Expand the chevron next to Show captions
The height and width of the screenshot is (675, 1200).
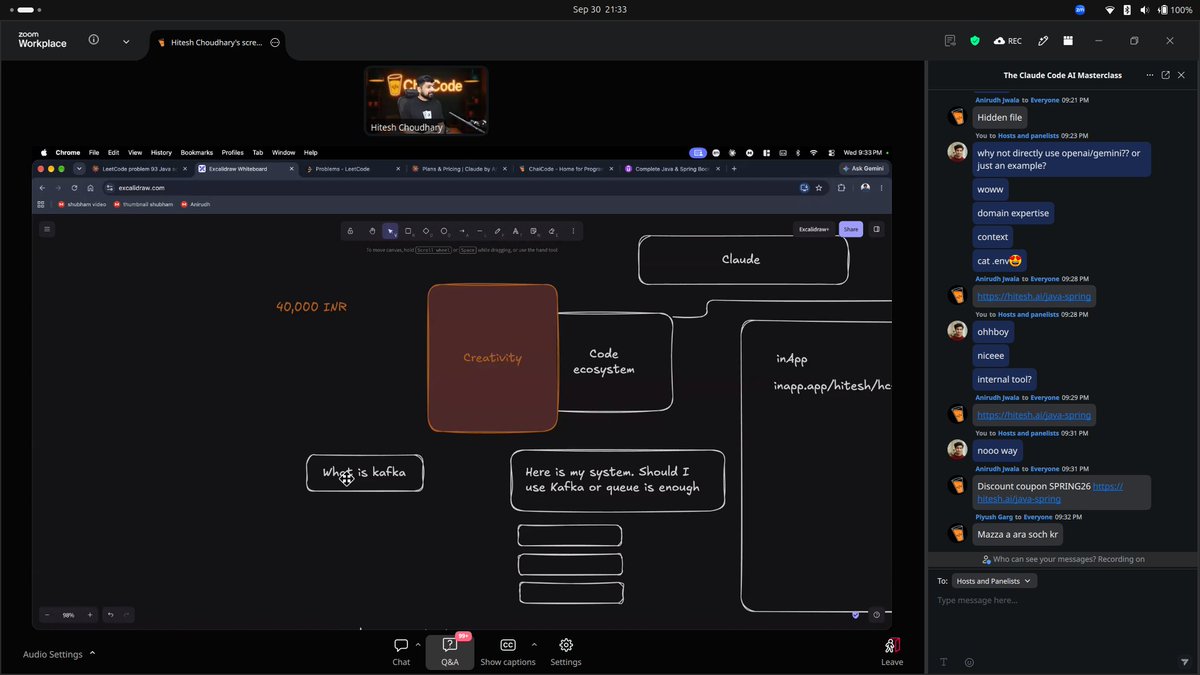(x=534, y=645)
